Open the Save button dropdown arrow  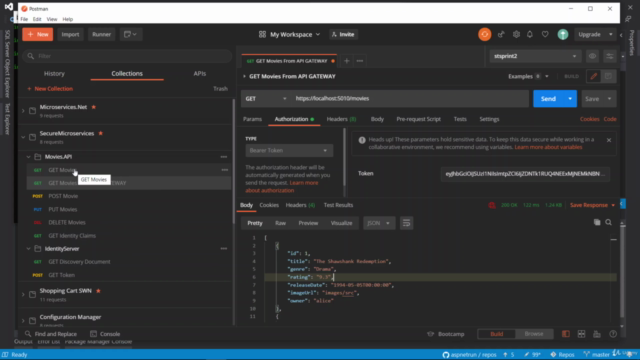[x=609, y=99]
